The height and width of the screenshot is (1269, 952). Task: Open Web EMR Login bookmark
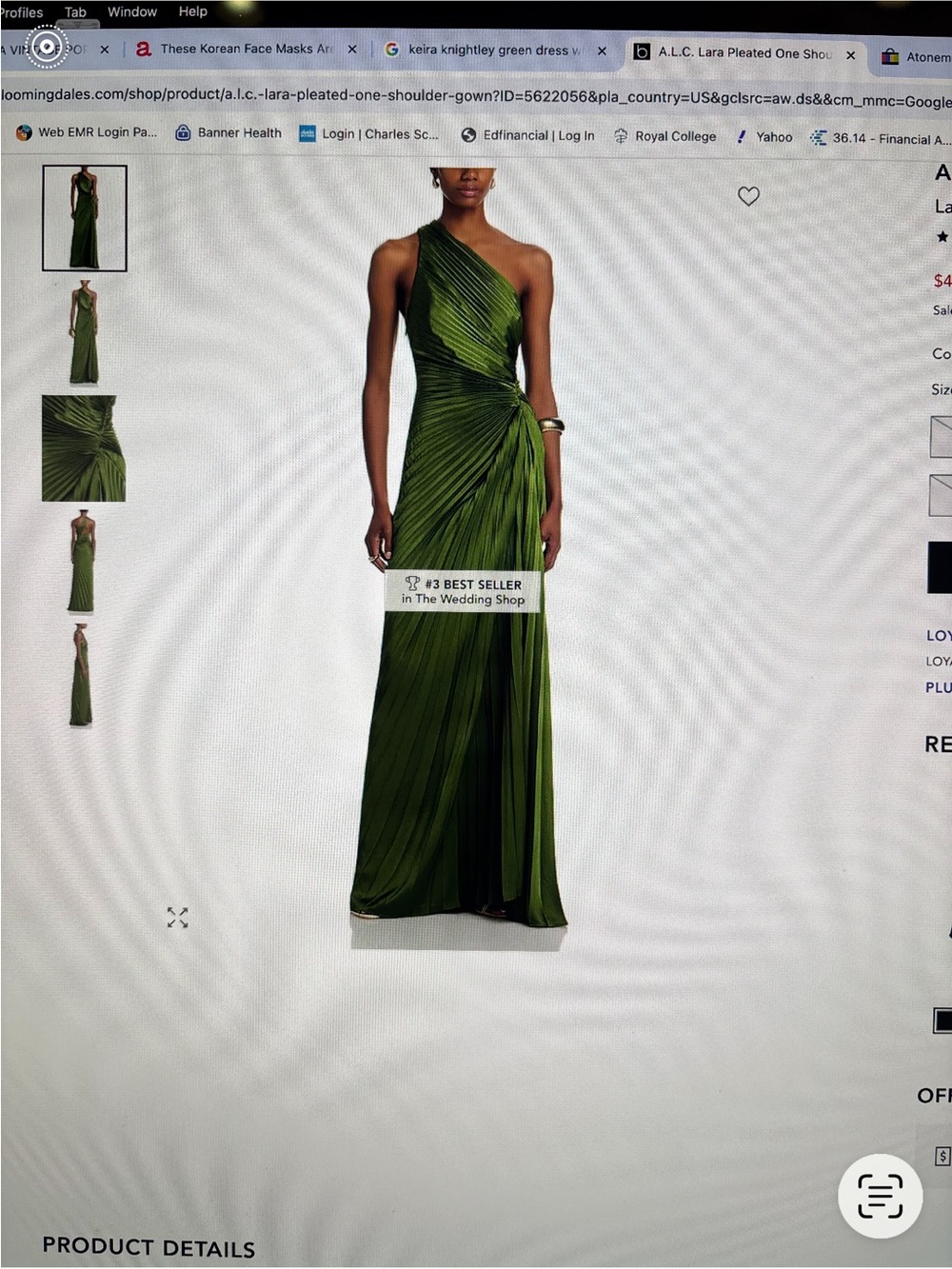(x=87, y=132)
